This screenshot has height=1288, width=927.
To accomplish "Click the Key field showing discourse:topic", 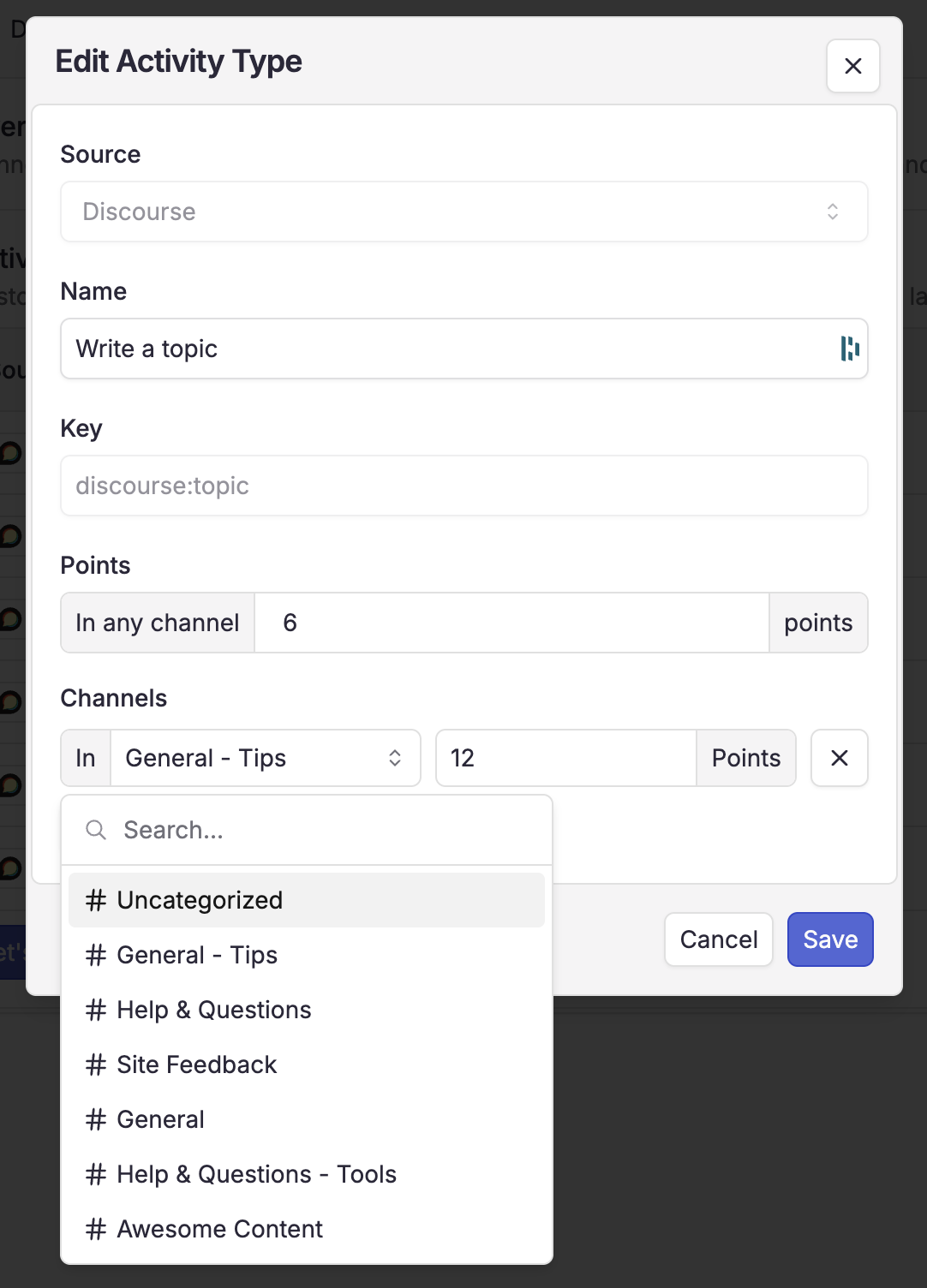I will tap(463, 486).
